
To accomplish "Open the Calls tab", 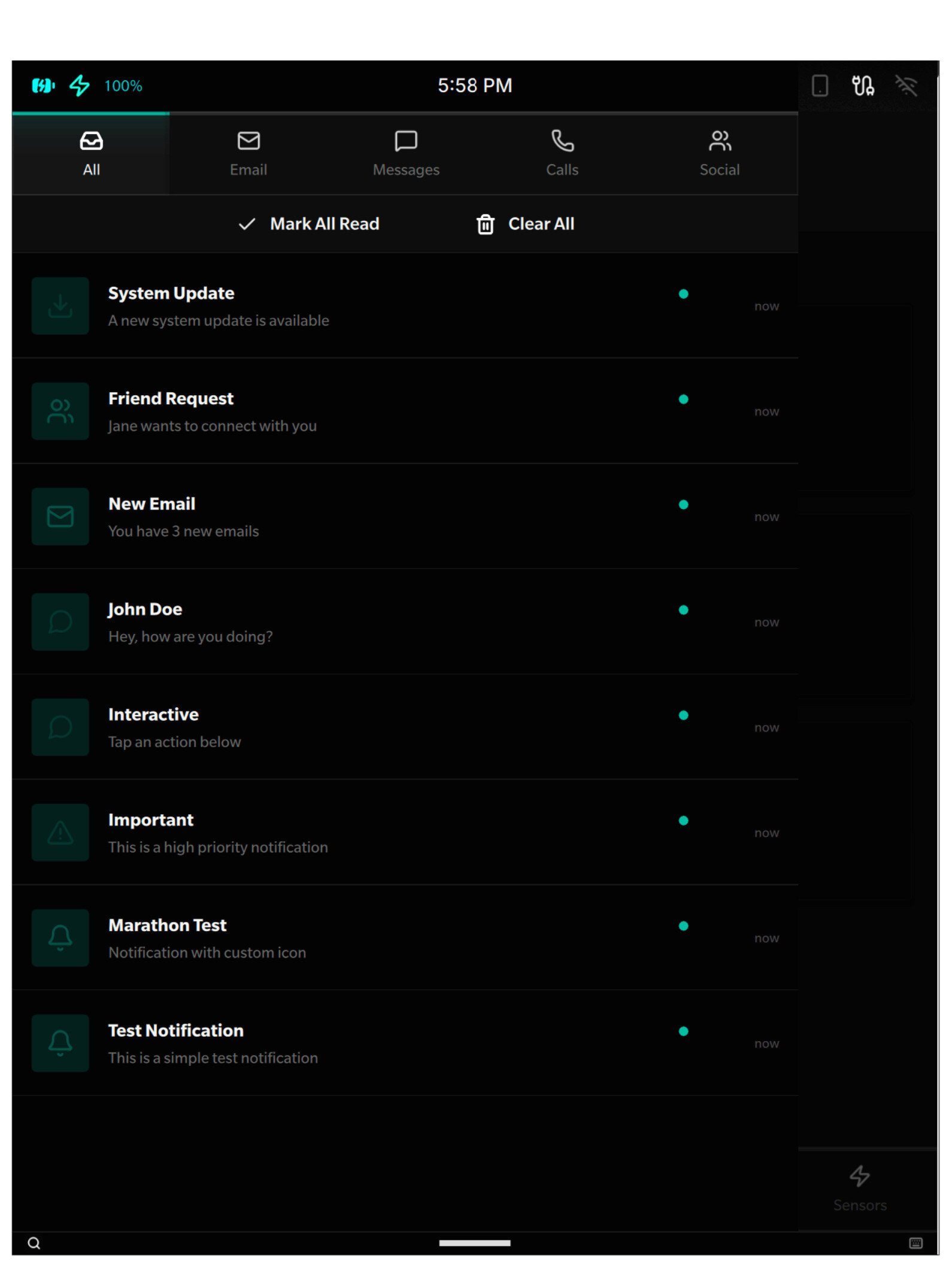I will click(562, 153).
